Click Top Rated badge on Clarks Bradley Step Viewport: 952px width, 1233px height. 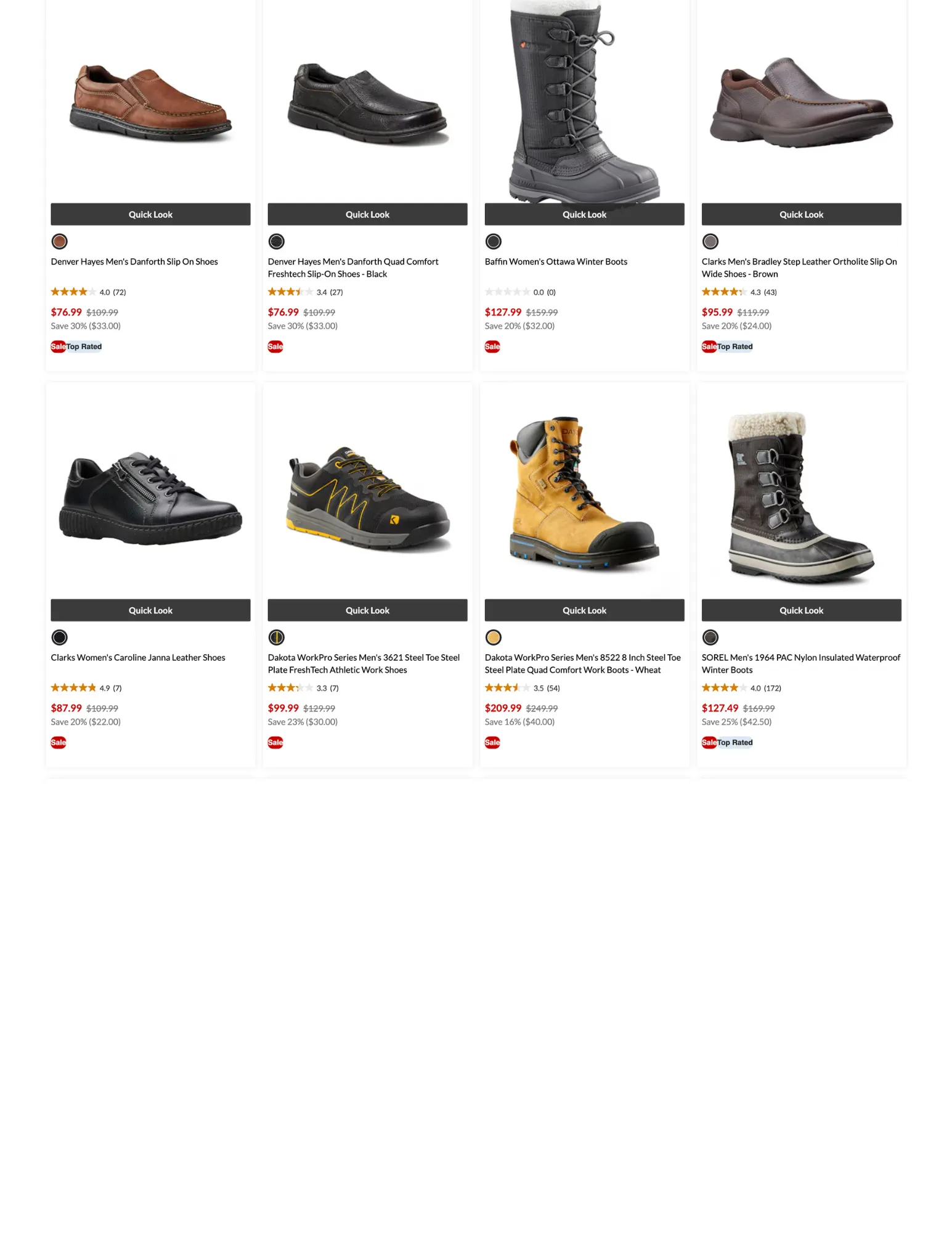pos(734,346)
